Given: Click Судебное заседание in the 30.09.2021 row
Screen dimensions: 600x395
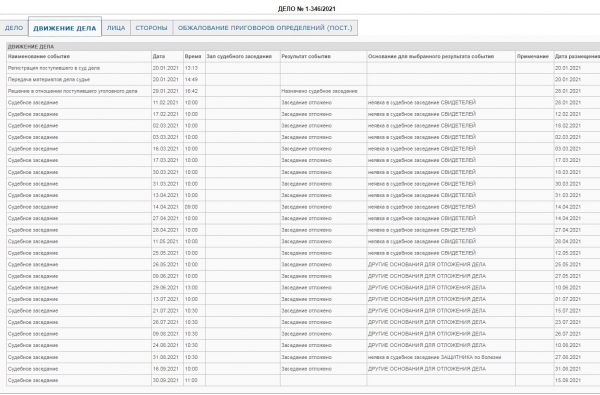Looking at the screenshot, I should (x=33, y=380).
